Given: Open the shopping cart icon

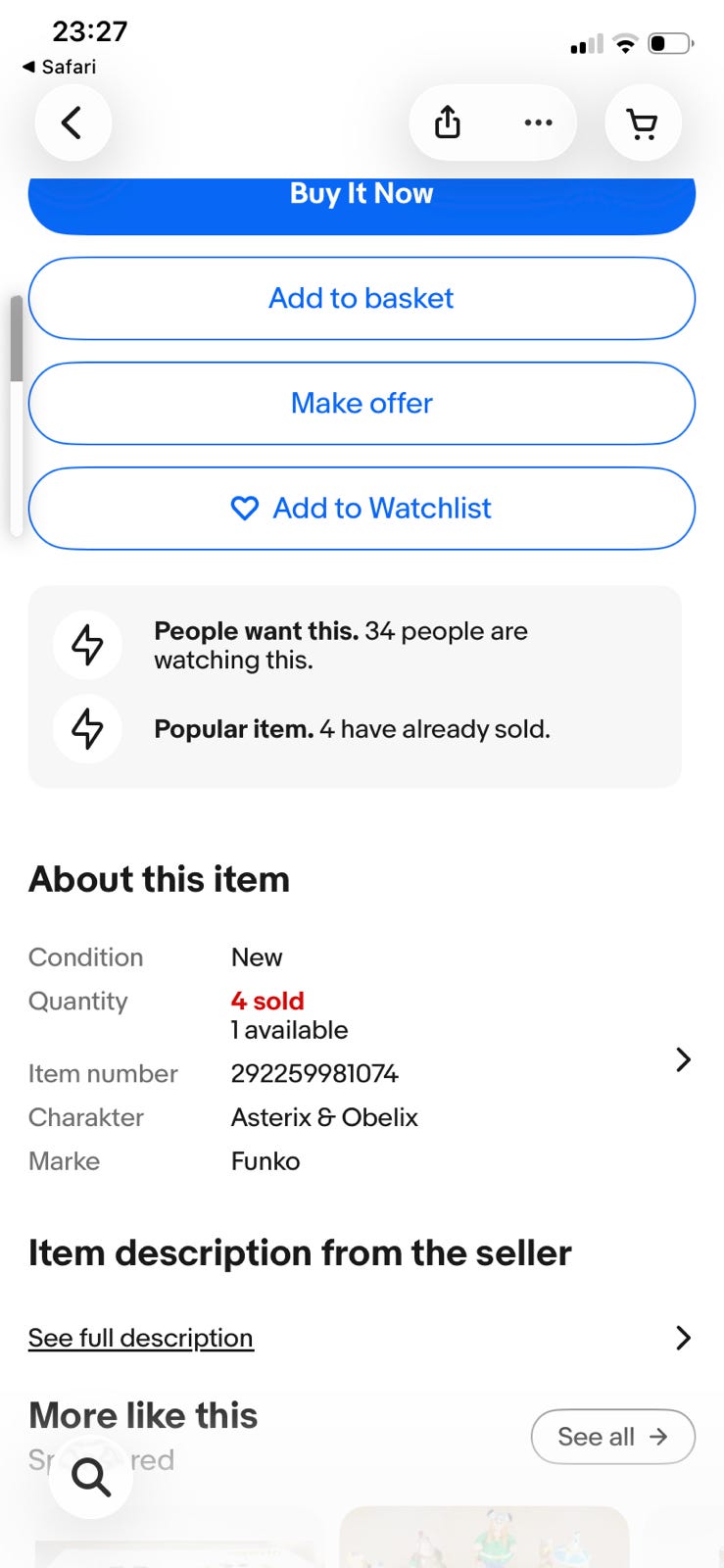Looking at the screenshot, I should coord(643,123).
